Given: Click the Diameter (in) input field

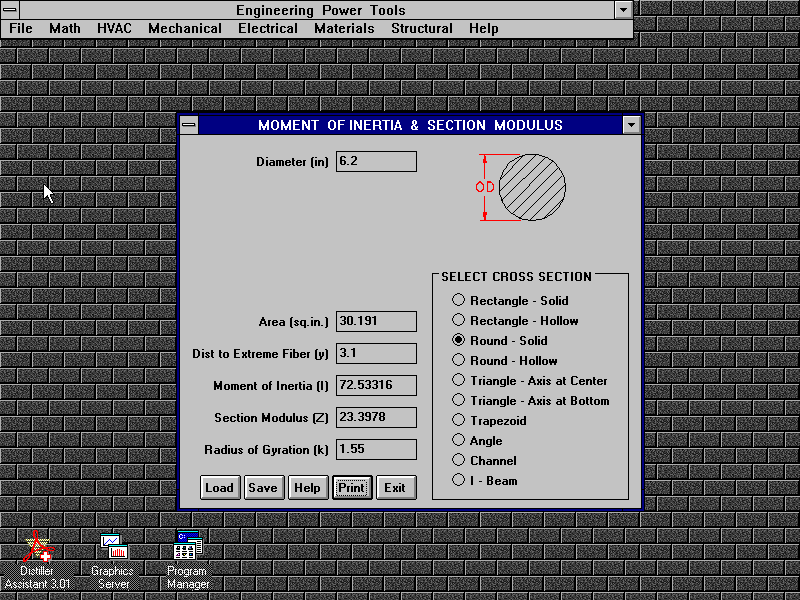Looking at the screenshot, I should [376, 161].
